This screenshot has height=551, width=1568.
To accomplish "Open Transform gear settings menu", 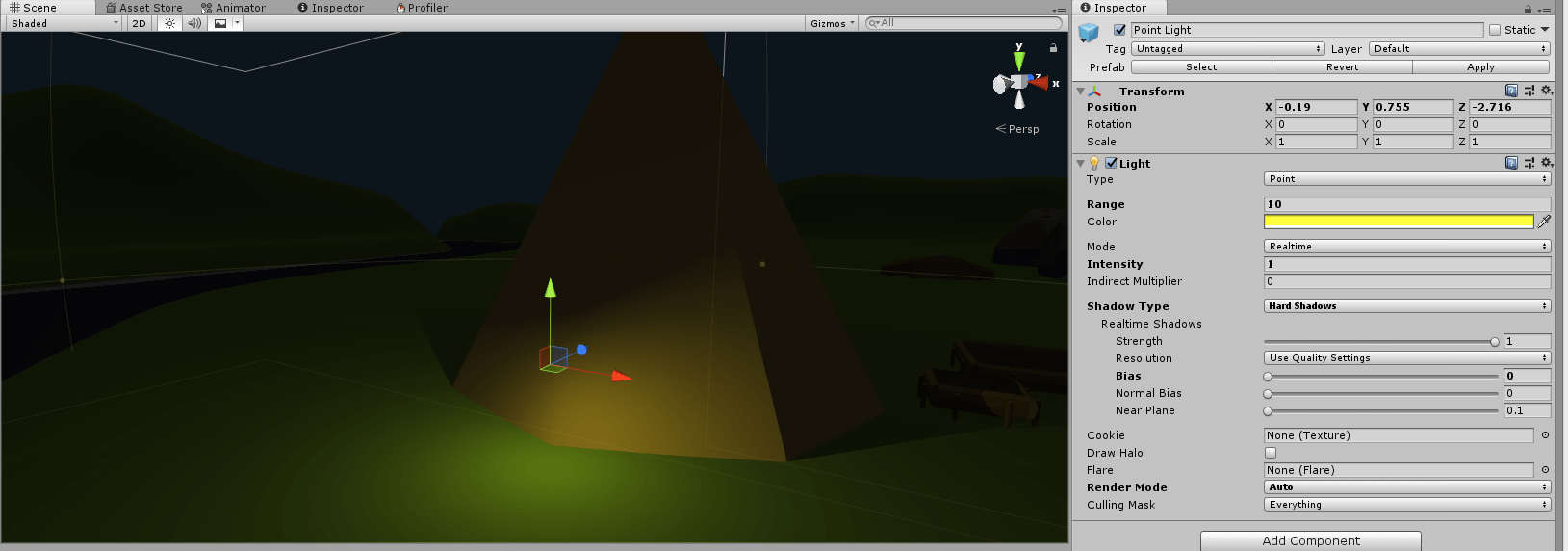I will click(1547, 92).
